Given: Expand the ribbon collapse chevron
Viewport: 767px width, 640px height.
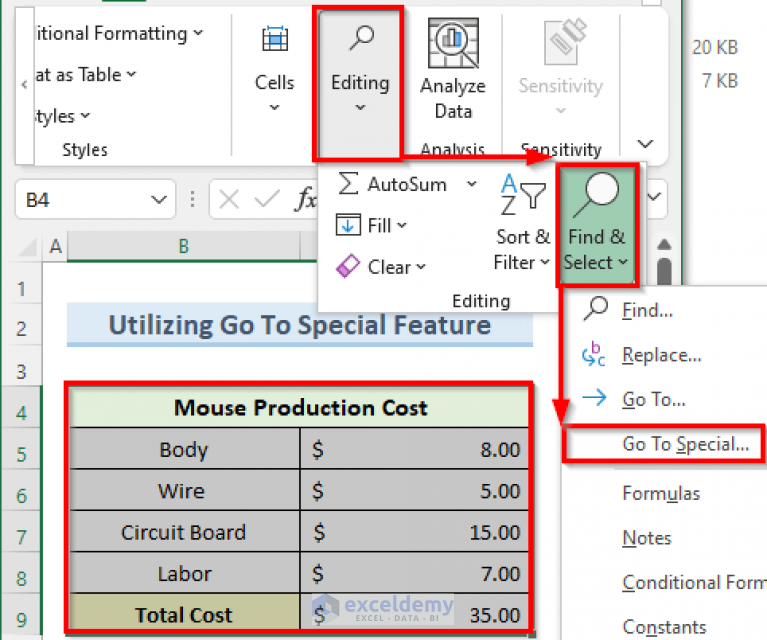Looking at the screenshot, I should pyautogui.click(x=645, y=144).
